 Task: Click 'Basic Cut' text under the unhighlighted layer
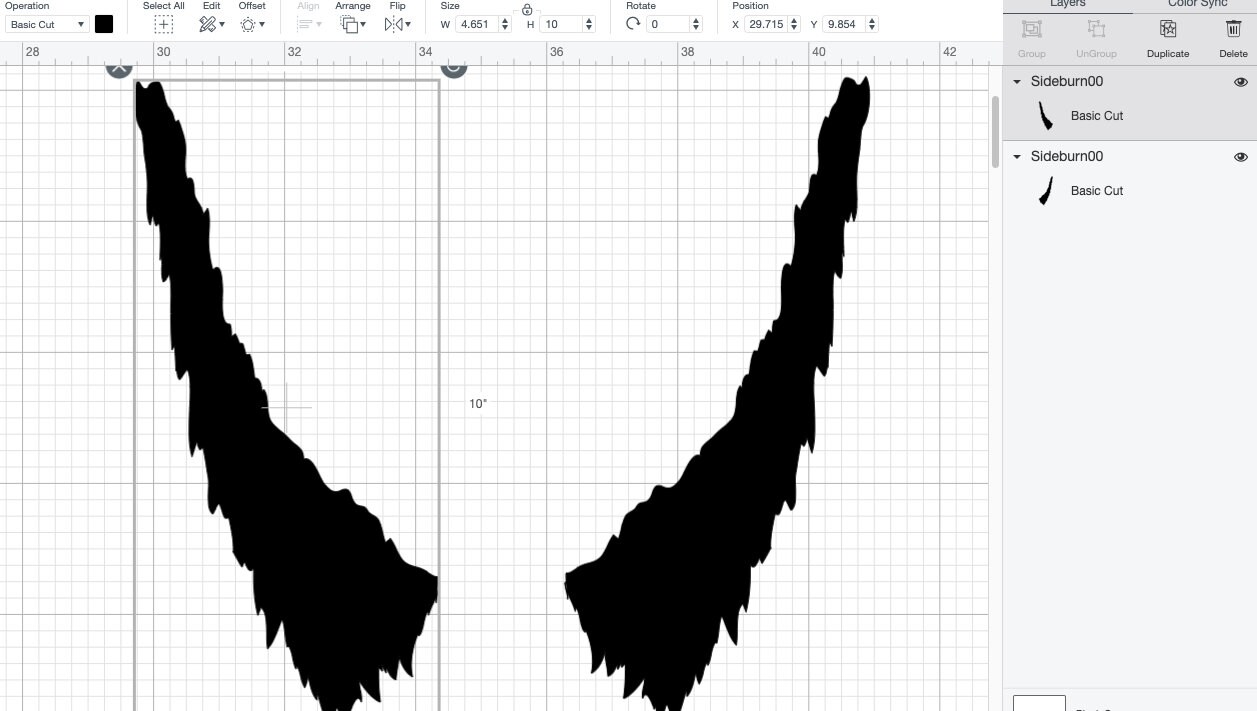[1097, 191]
